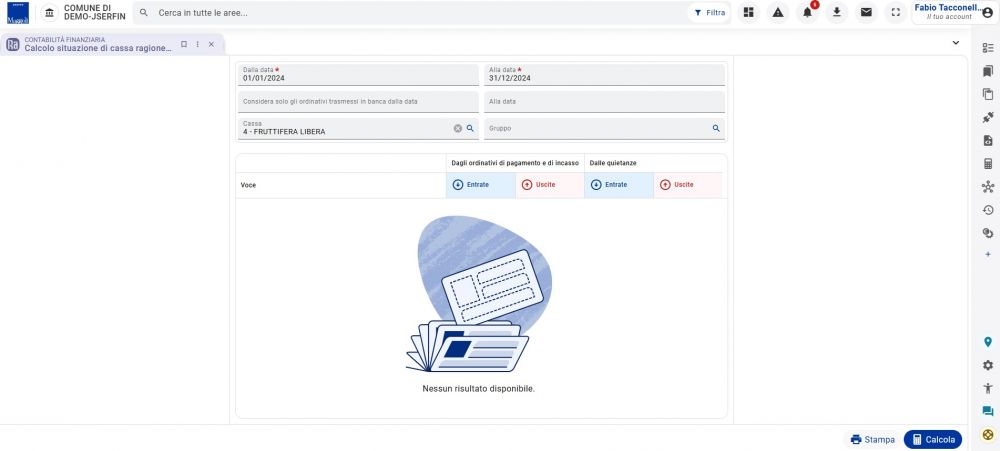
Task: Open the location pin icon in sidebar
Action: tap(988, 342)
